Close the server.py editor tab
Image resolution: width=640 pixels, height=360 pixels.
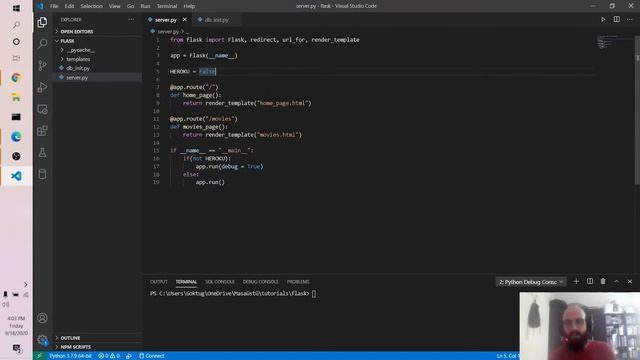[185, 20]
